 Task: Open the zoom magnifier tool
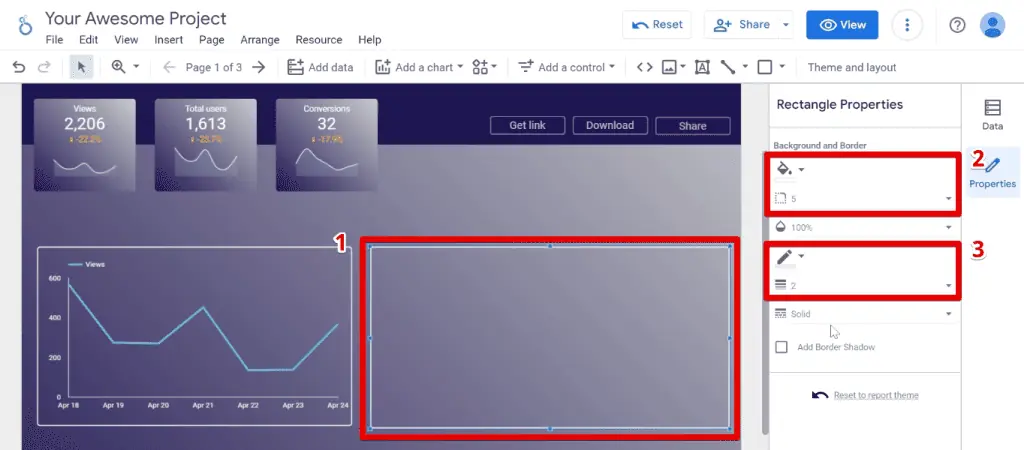[x=119, y=67]
